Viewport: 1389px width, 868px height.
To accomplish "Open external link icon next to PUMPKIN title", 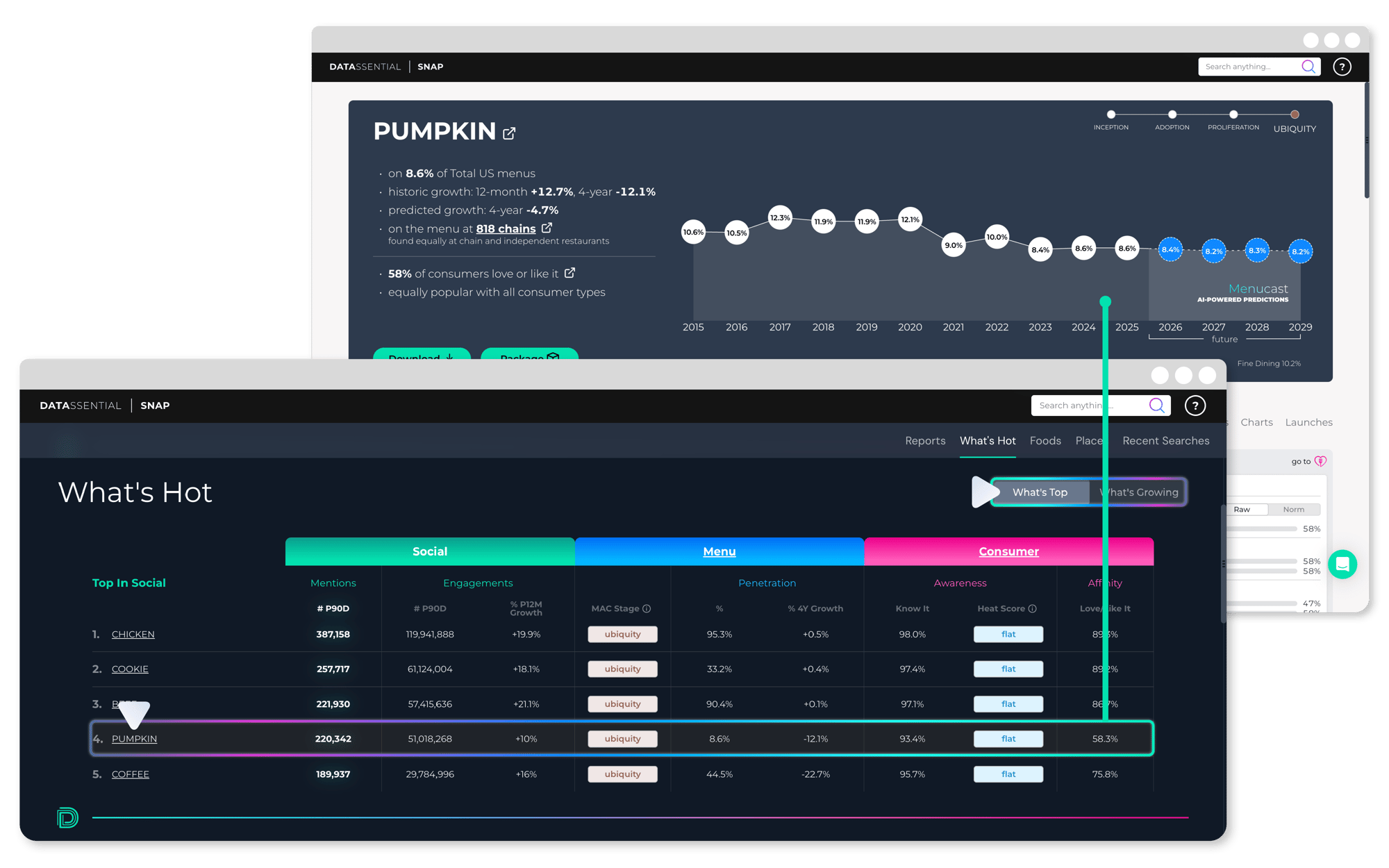I will [509, 133].
